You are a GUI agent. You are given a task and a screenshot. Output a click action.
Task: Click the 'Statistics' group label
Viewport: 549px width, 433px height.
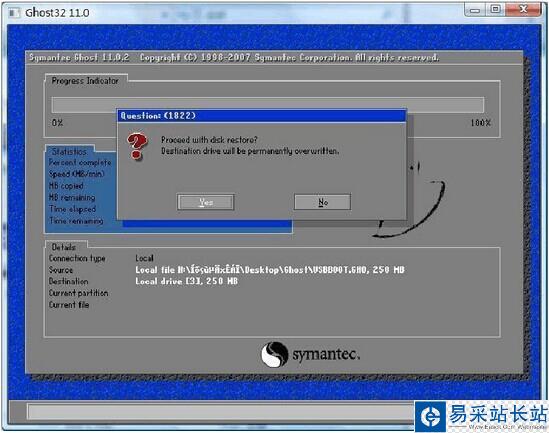click(x=70, y=152)
